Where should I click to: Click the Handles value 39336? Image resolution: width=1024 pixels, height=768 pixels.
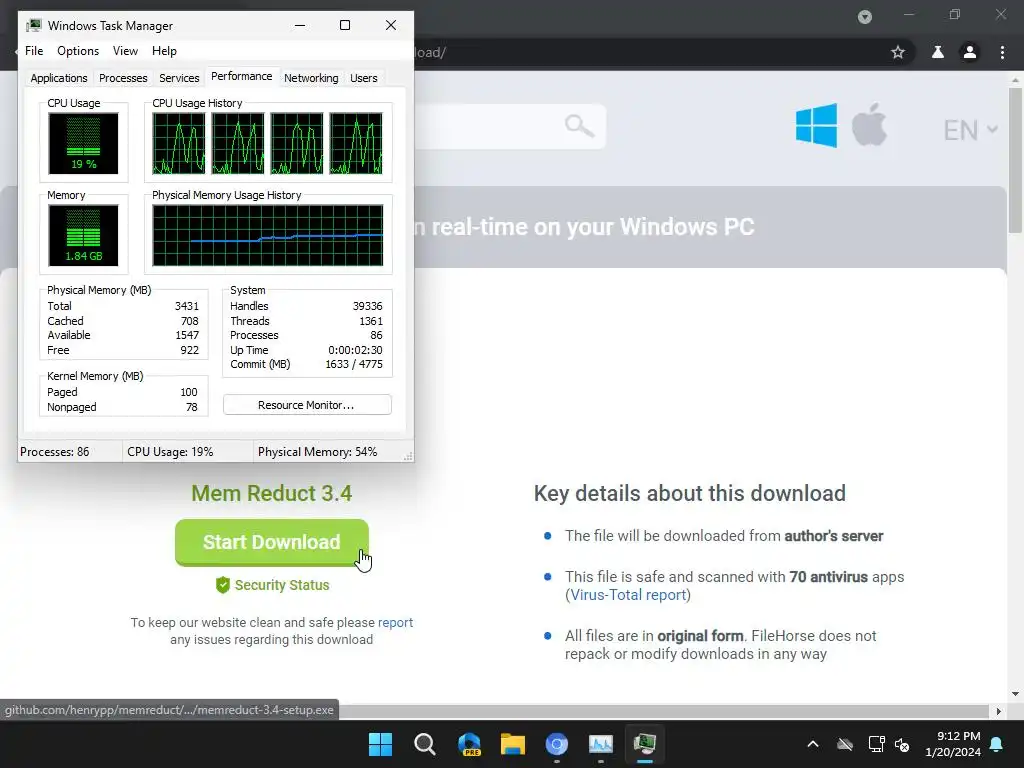tap(368, 306)
